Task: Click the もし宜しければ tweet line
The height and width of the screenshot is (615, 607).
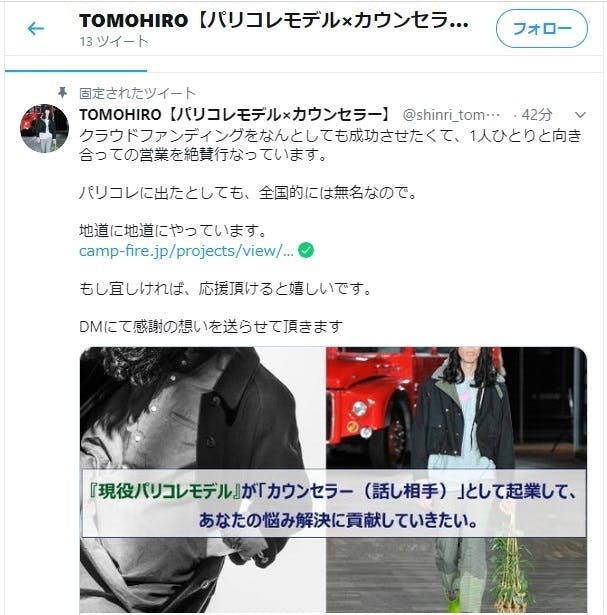Action: tap(225, 289)
